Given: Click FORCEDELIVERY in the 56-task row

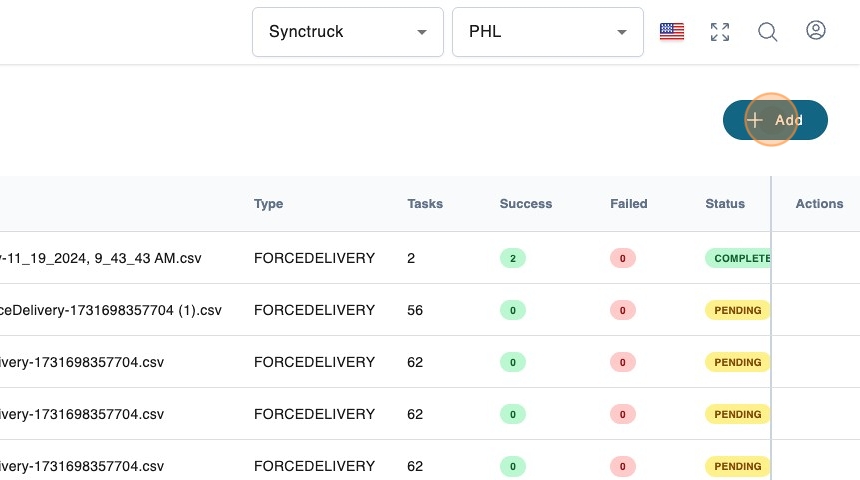Looking at the screenshot, I should (x=314, y=310).
